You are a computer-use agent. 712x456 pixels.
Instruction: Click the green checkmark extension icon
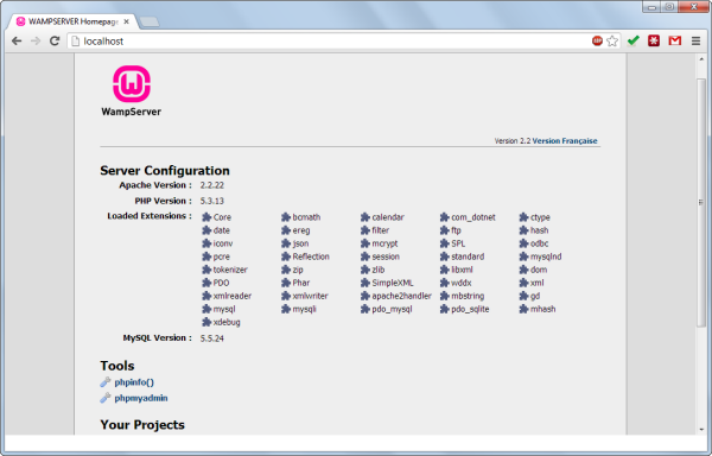(633, 41)
